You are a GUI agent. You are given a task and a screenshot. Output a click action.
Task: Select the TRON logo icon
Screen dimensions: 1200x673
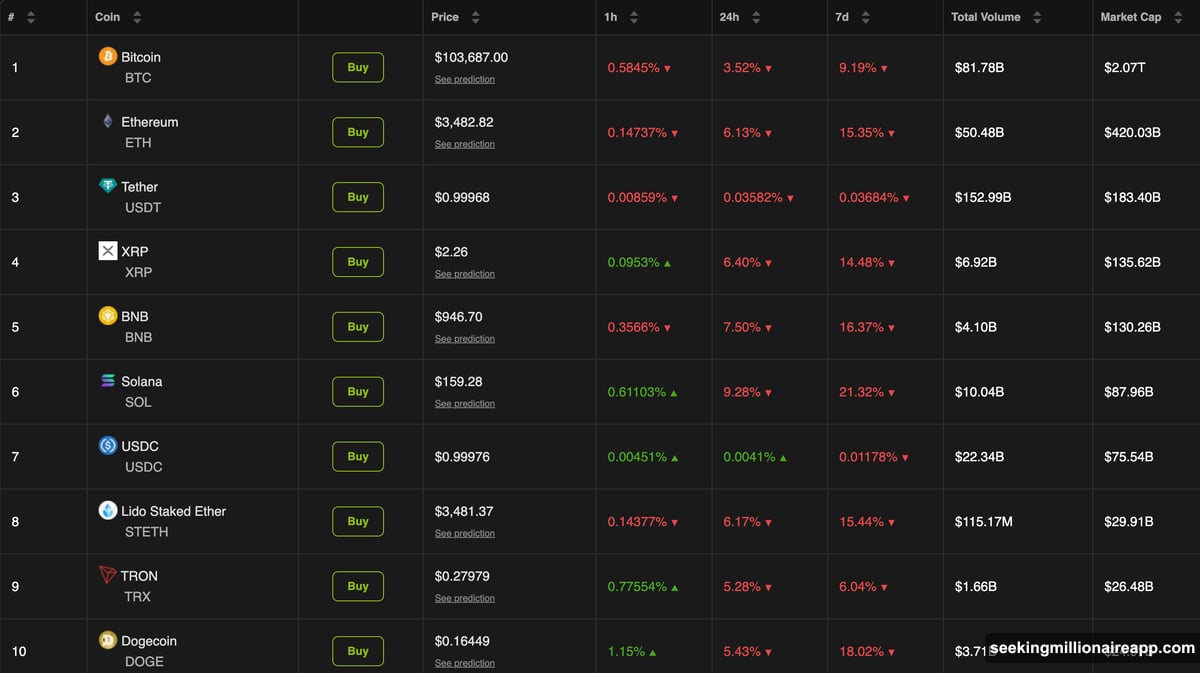[107, 576]
